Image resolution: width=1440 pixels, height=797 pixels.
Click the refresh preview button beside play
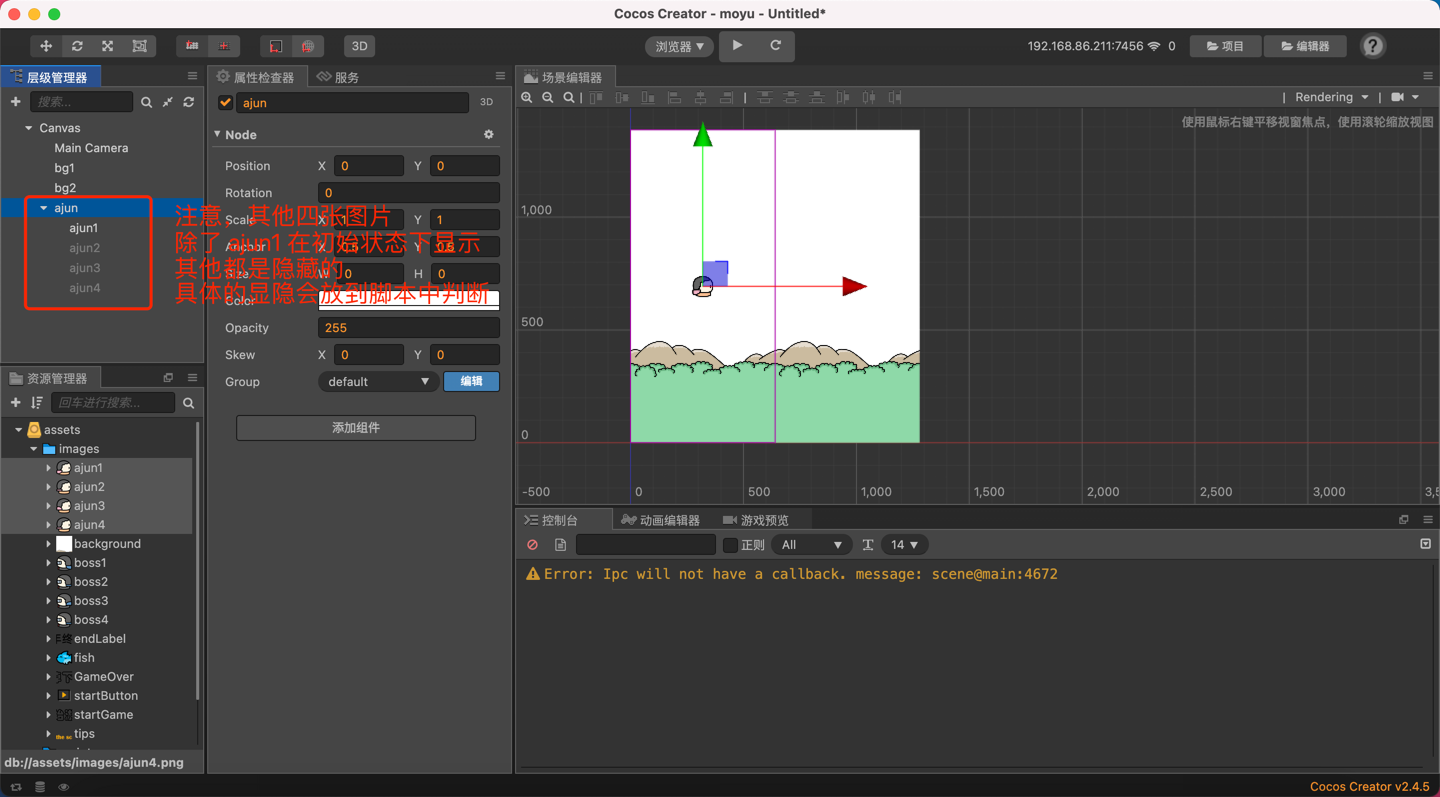tap(775, 45)
